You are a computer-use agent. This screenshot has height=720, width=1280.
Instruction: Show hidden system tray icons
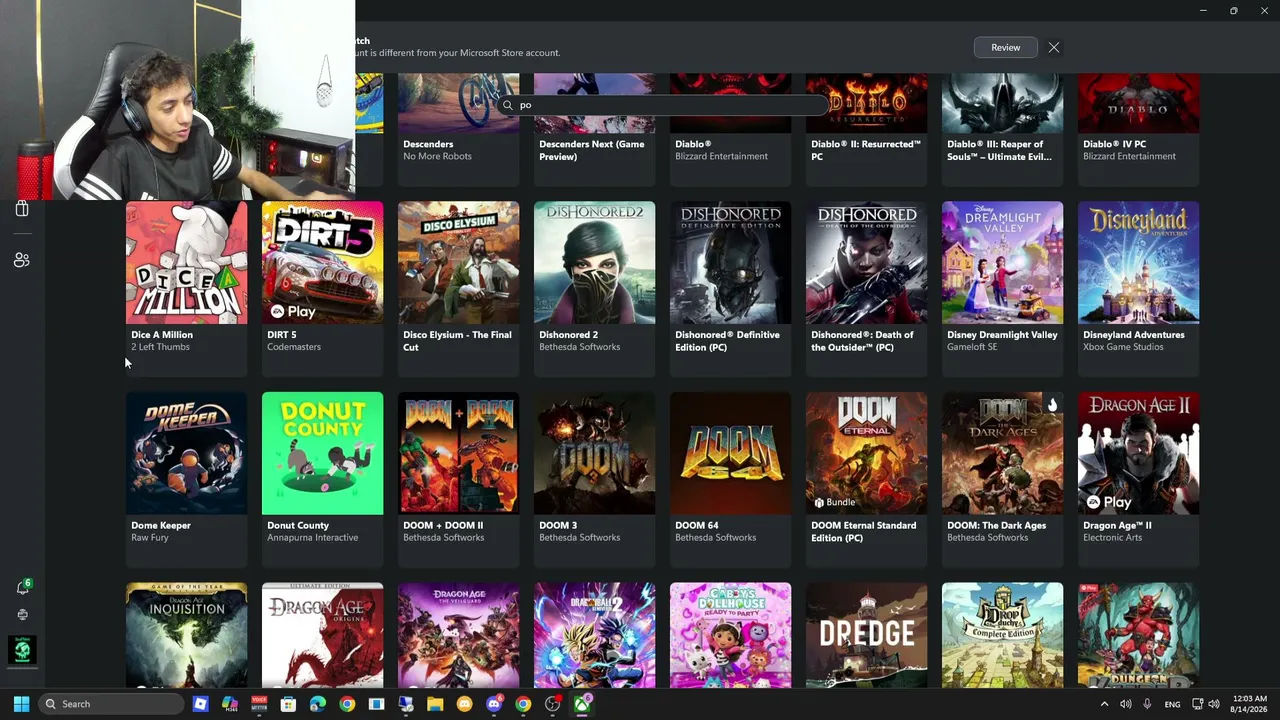click(1104, 704)
